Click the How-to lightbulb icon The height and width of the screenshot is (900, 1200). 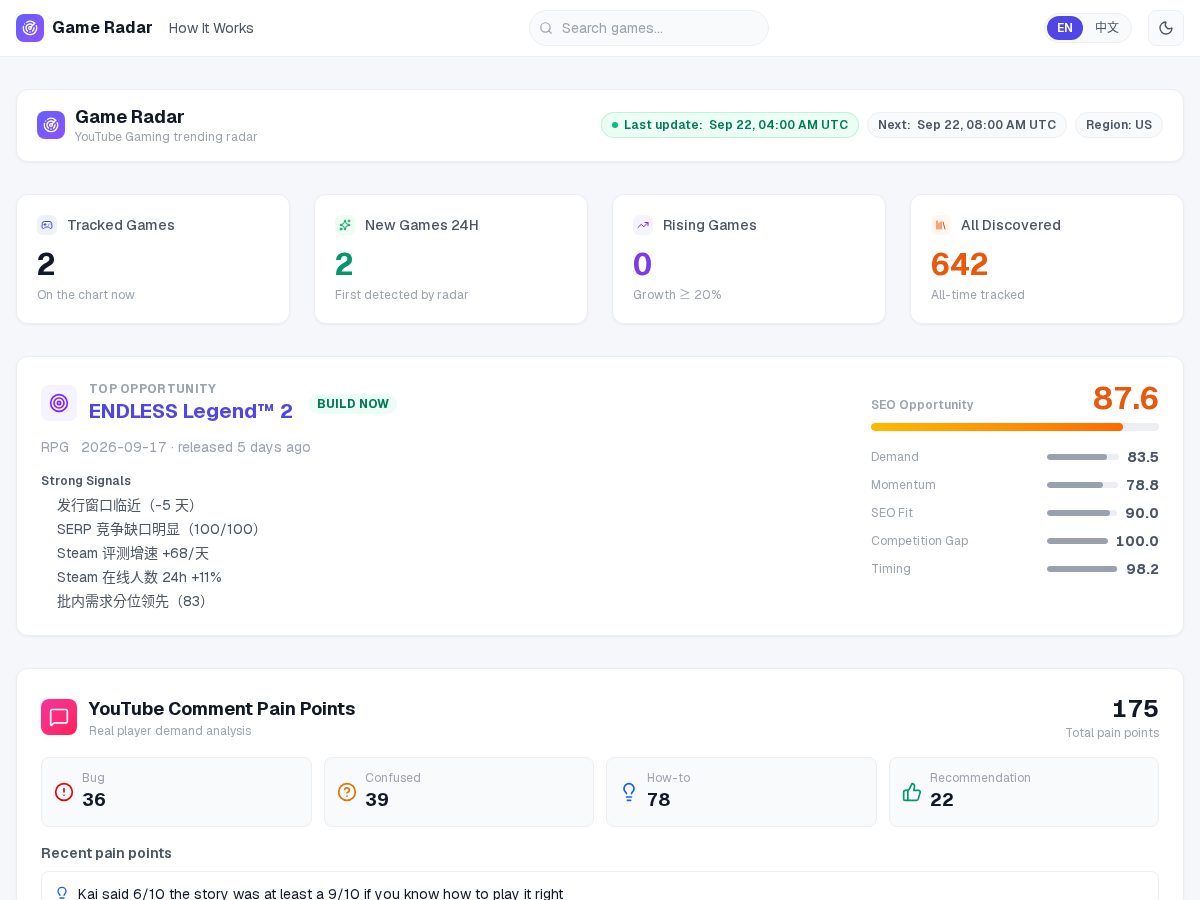(x=629, y=792)
